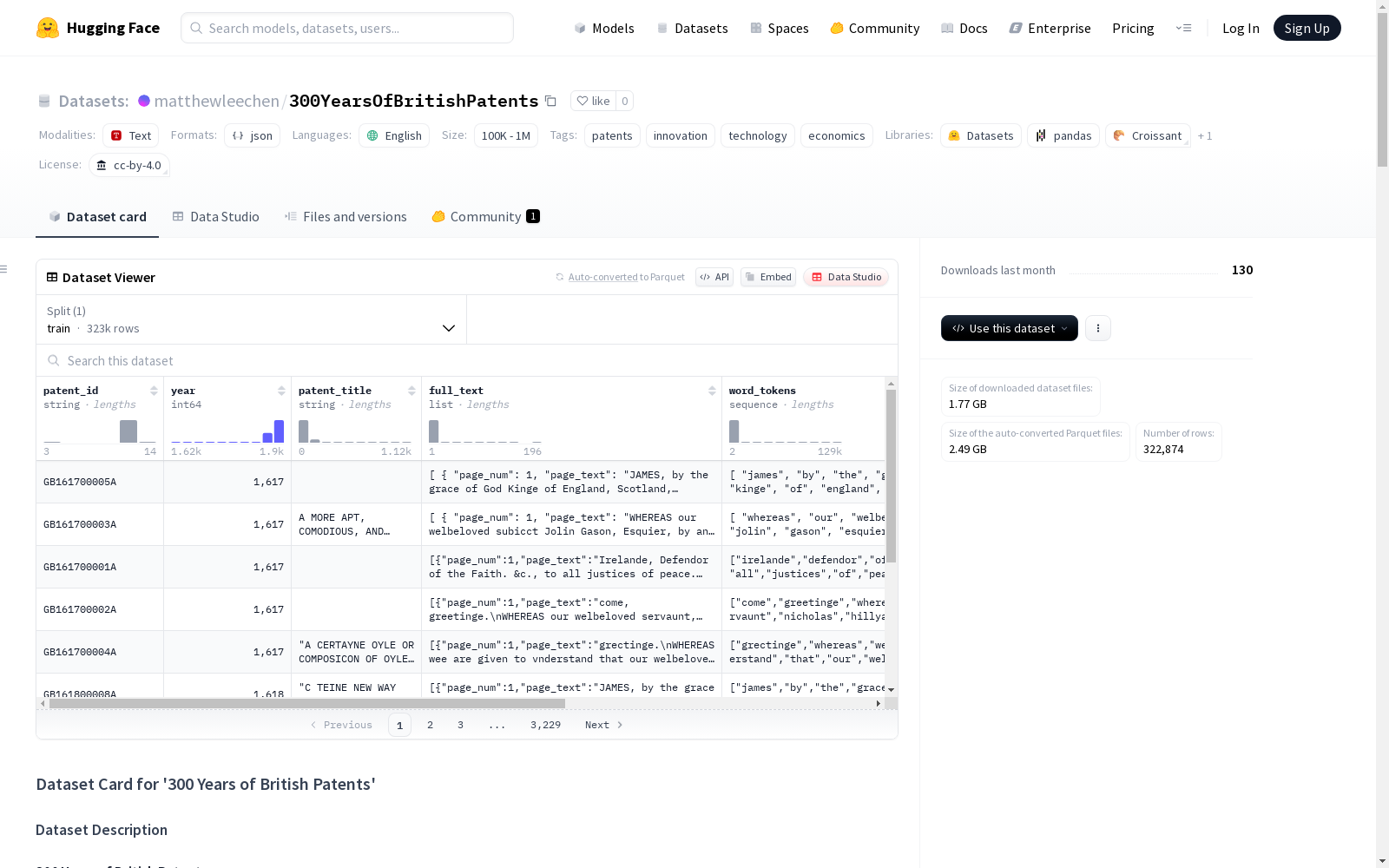Open the json format tag
Viewport: 1389px width, 868px height.
click(252, 135)
